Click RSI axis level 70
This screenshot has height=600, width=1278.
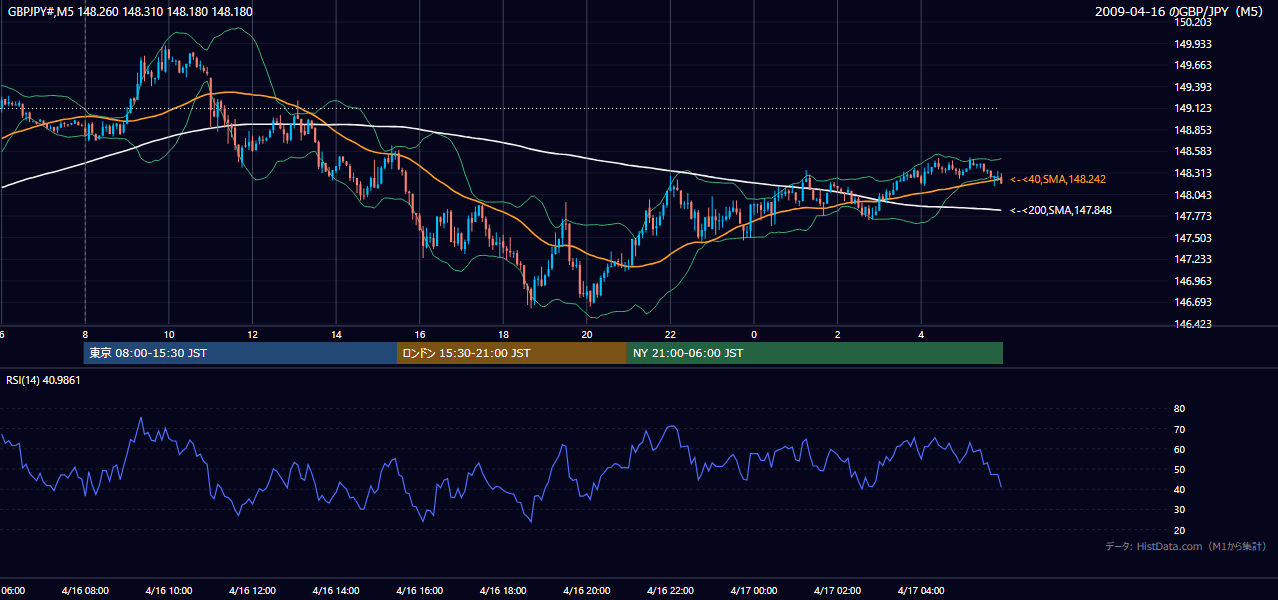point(1180,429)
